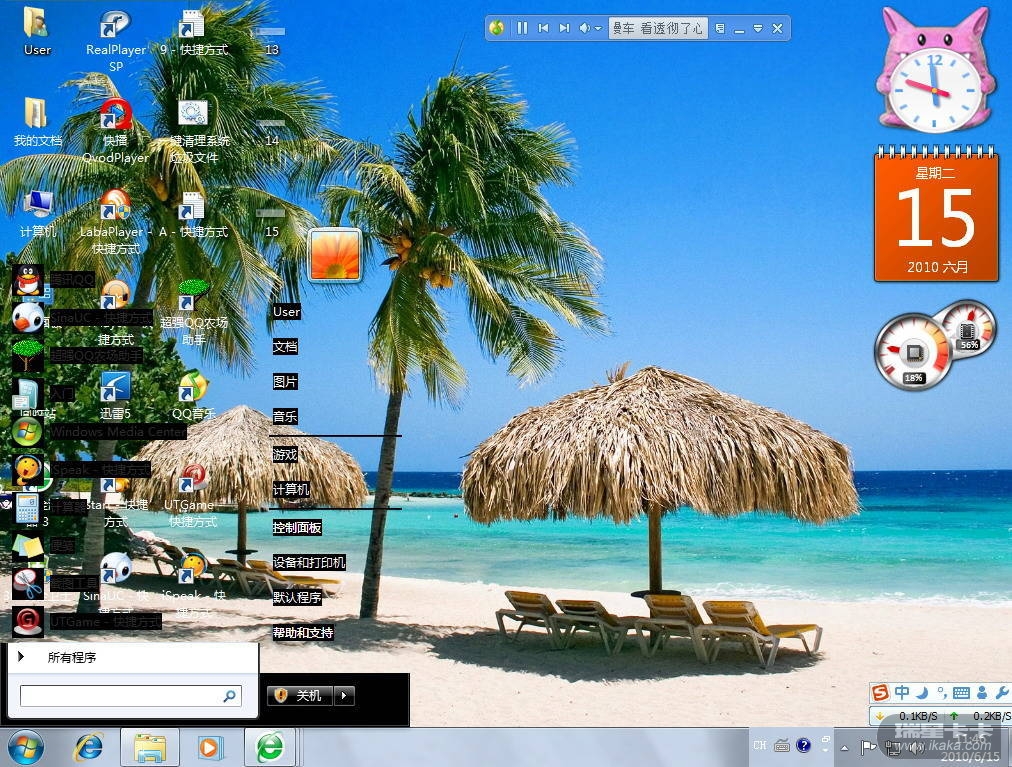Click the Start menu search box
This screenshot has height=767, width=1012.
coord(120,696)
